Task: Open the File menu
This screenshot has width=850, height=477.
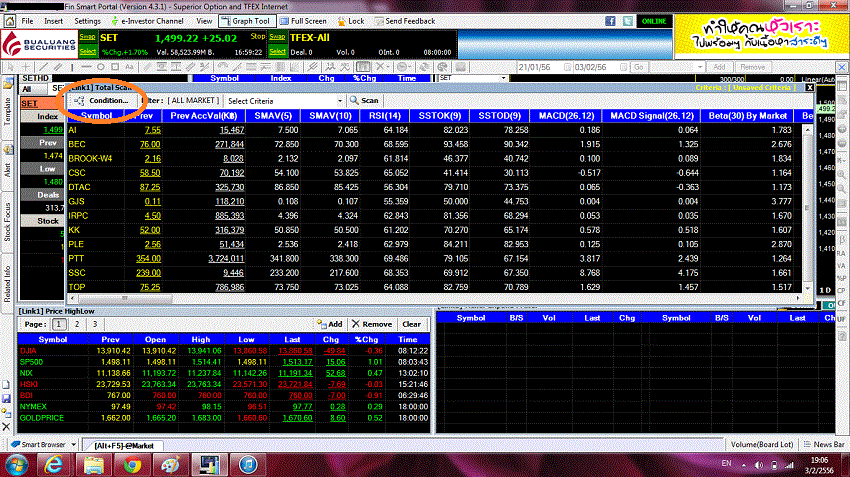Action: 27,21
